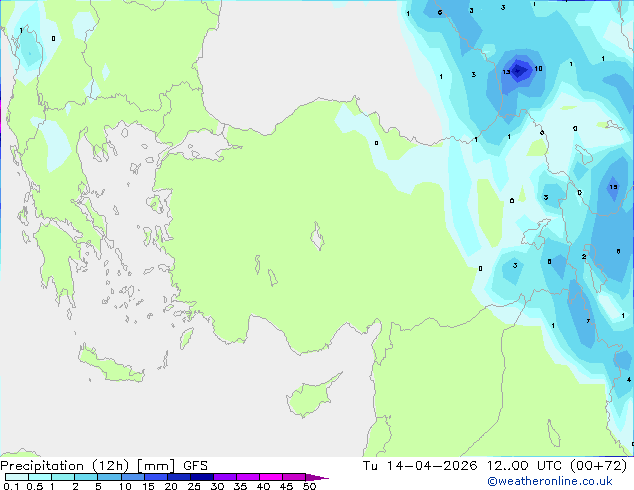Pick the 15–20 mm blue legend swatch
This screenshot has width=634, height=490.
pyautogui.click(x=156, y=477)
